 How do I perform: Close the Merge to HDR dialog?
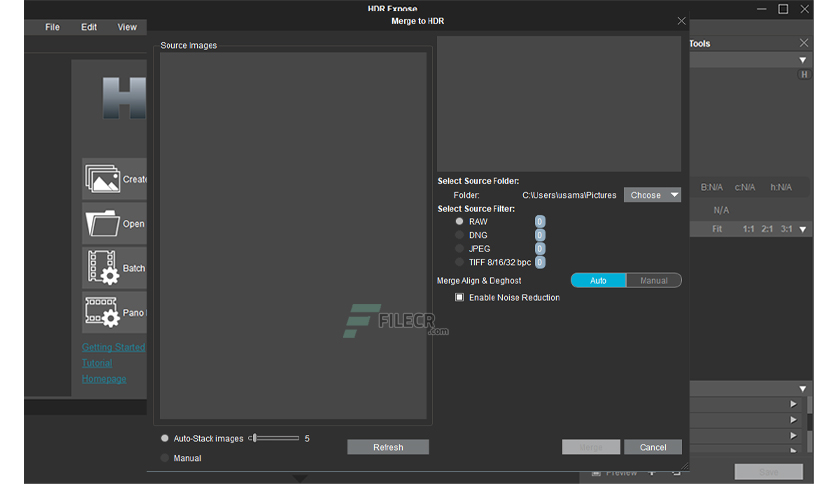tap(681, 21)
